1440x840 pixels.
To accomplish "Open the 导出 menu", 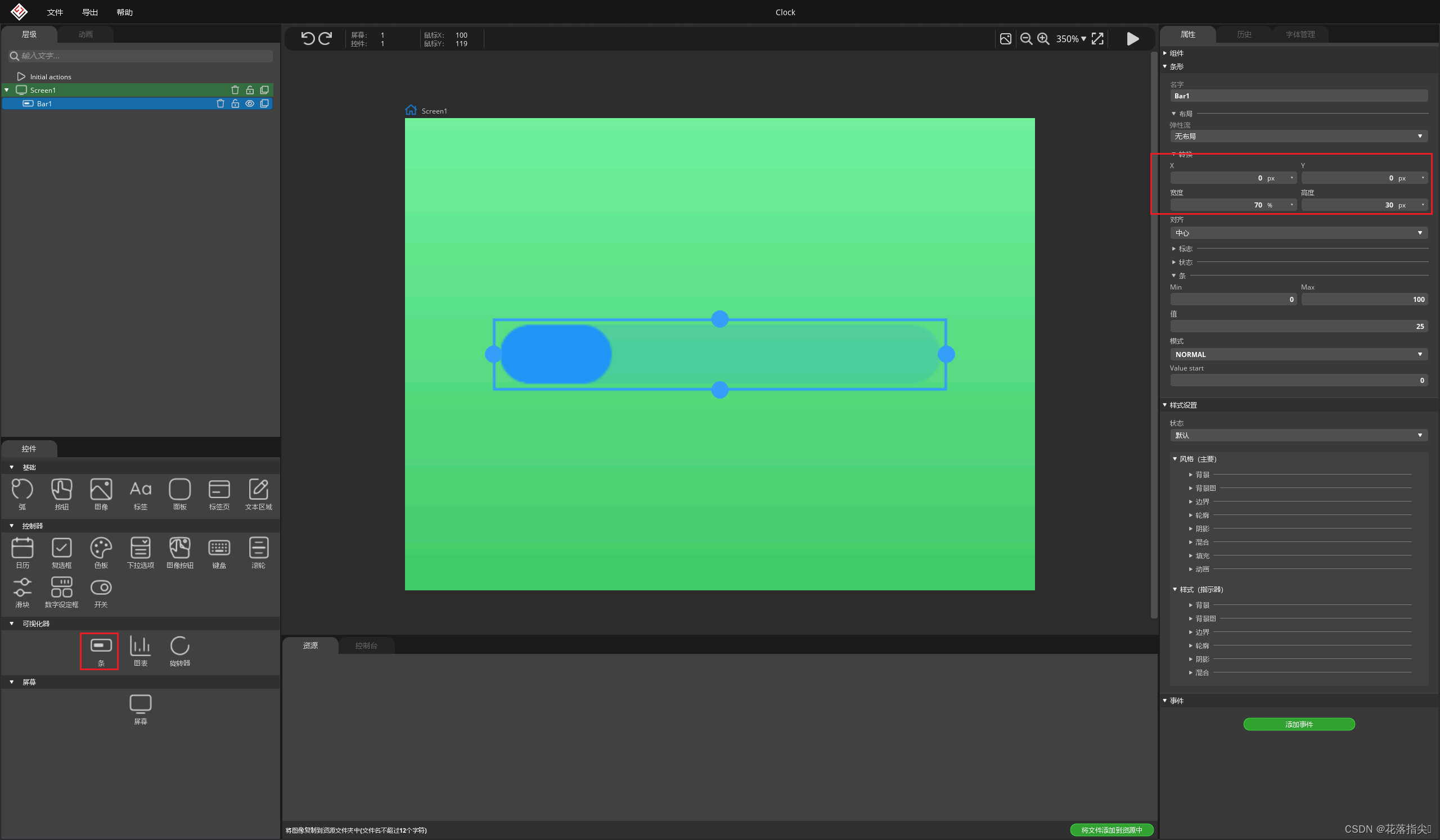I will point(89,12).
